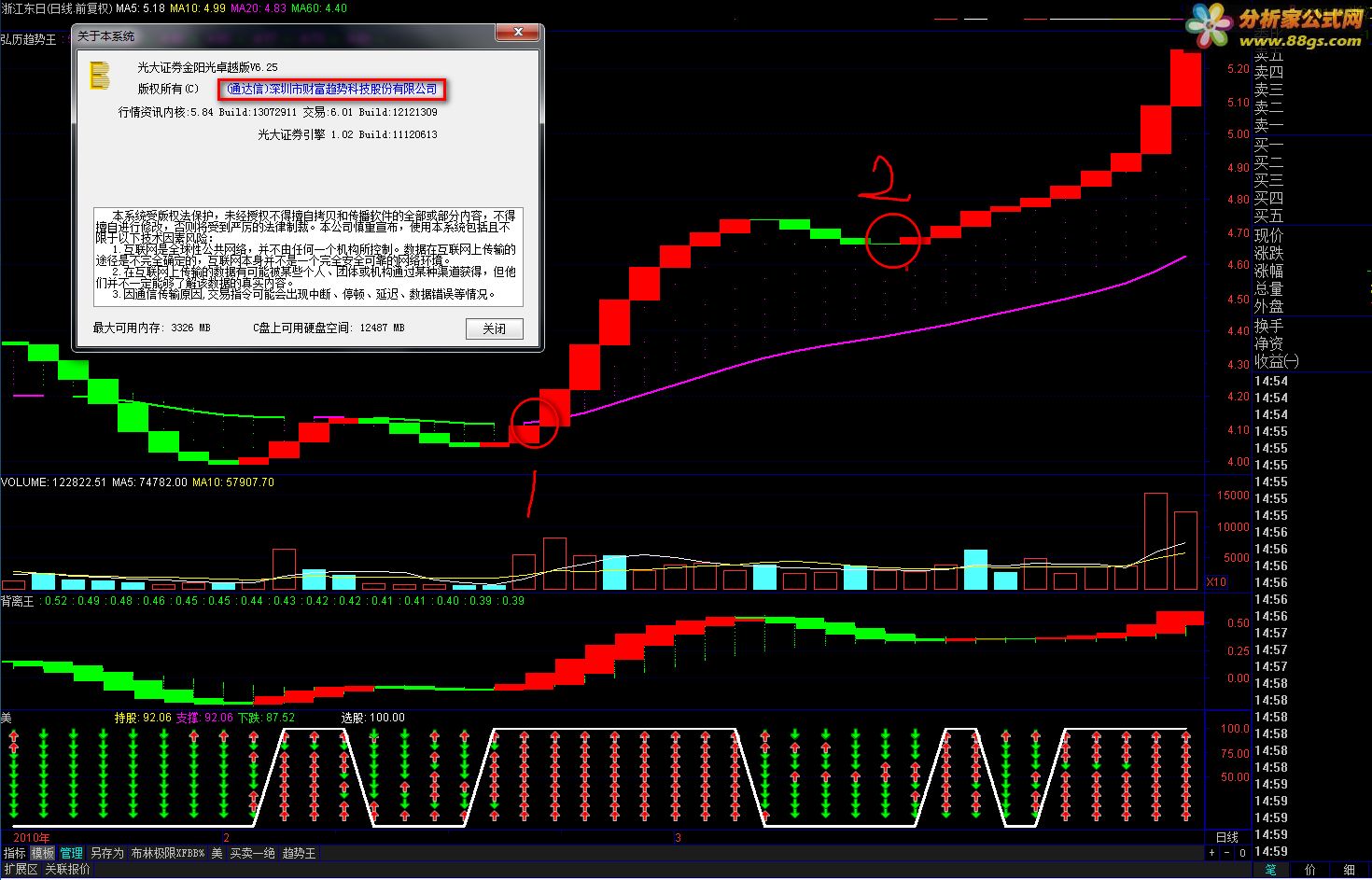Choose the 买卖一绝 template

(253, 853)
